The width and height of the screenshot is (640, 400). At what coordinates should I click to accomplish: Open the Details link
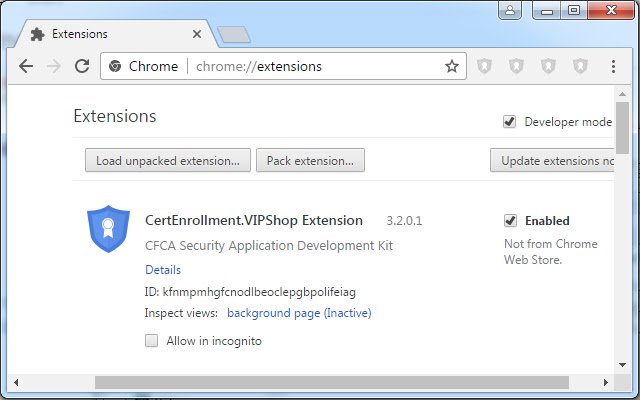point(163,270)
